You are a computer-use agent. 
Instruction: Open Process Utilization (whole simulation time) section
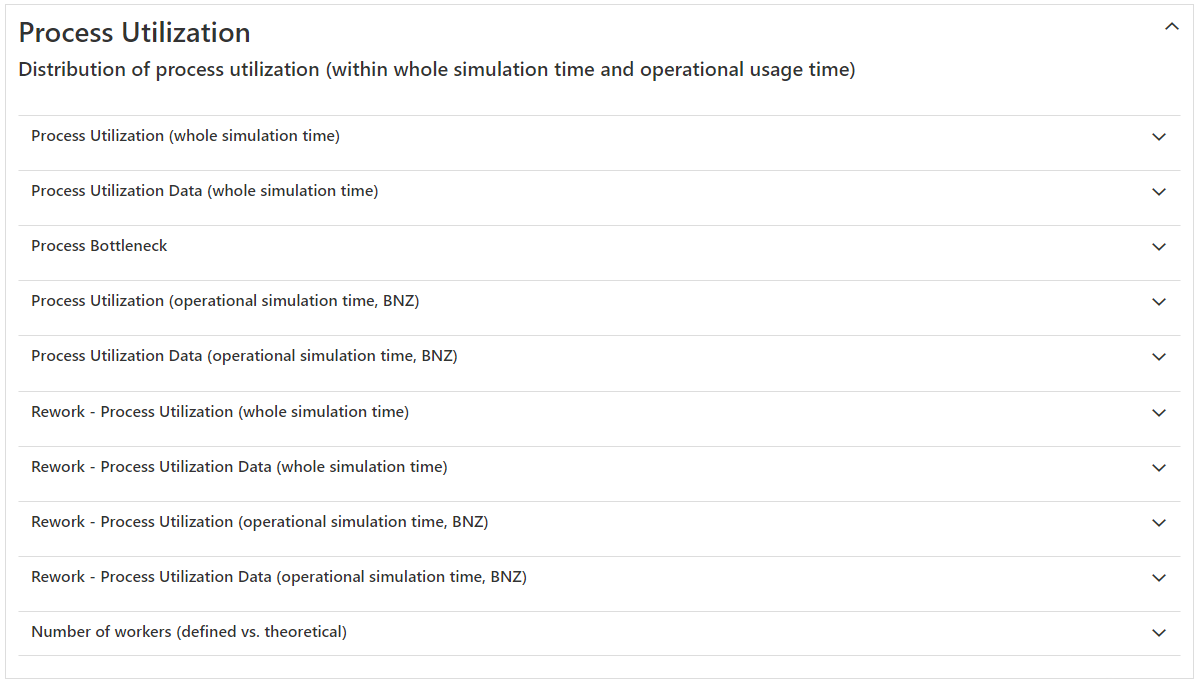(x=185, y=136)
